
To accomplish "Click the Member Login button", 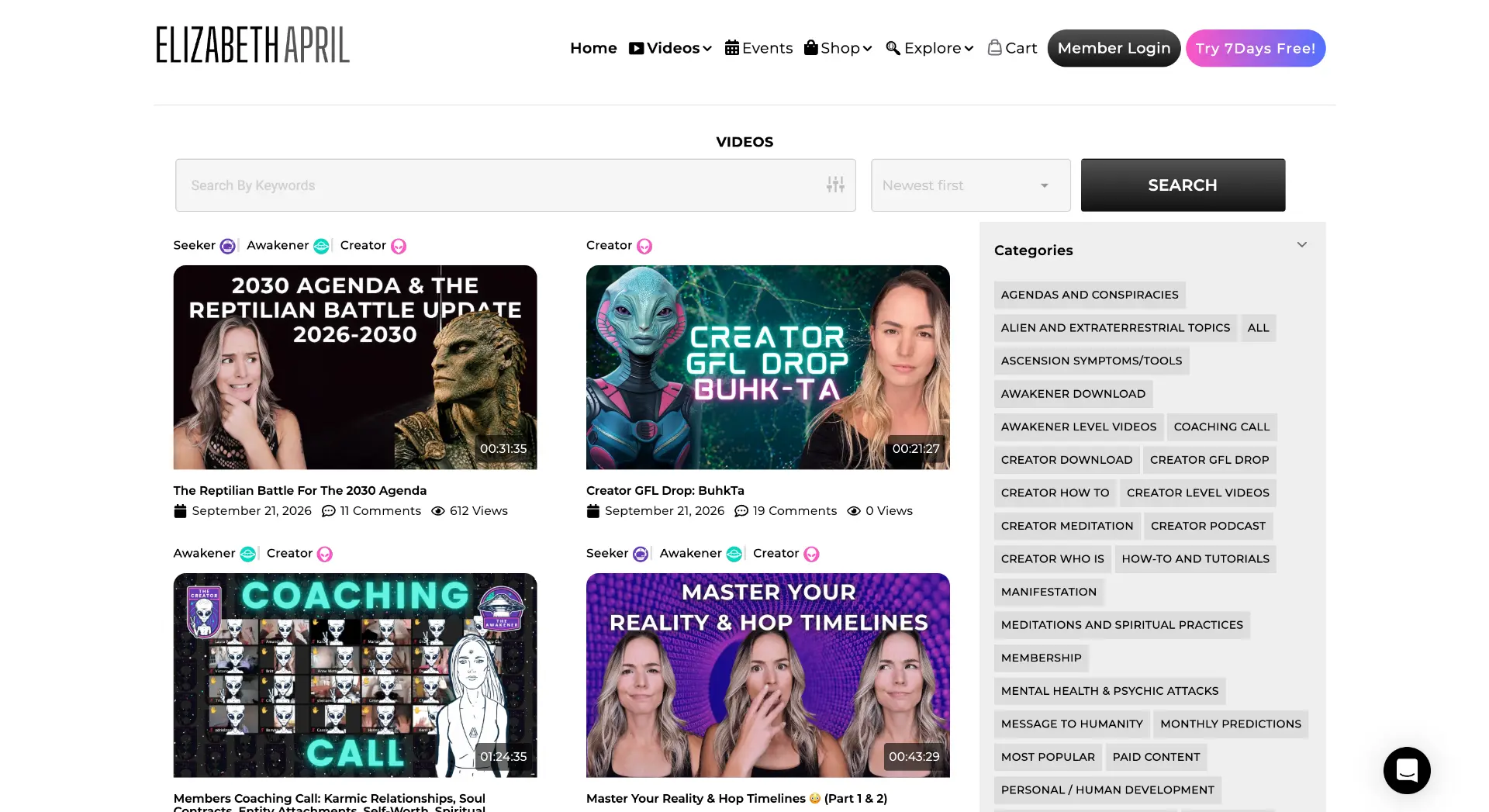I will (1114, 48).
